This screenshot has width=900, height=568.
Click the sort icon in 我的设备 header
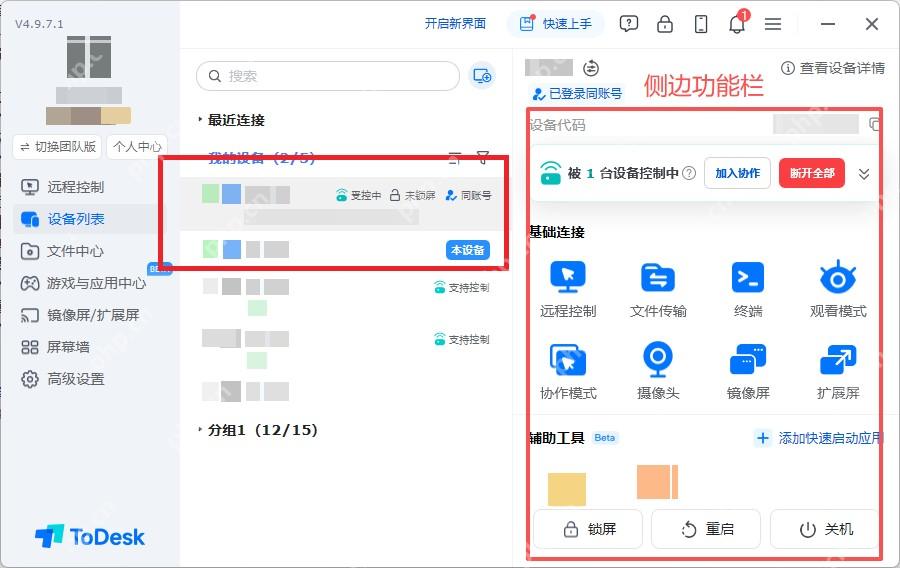(455, 157)
